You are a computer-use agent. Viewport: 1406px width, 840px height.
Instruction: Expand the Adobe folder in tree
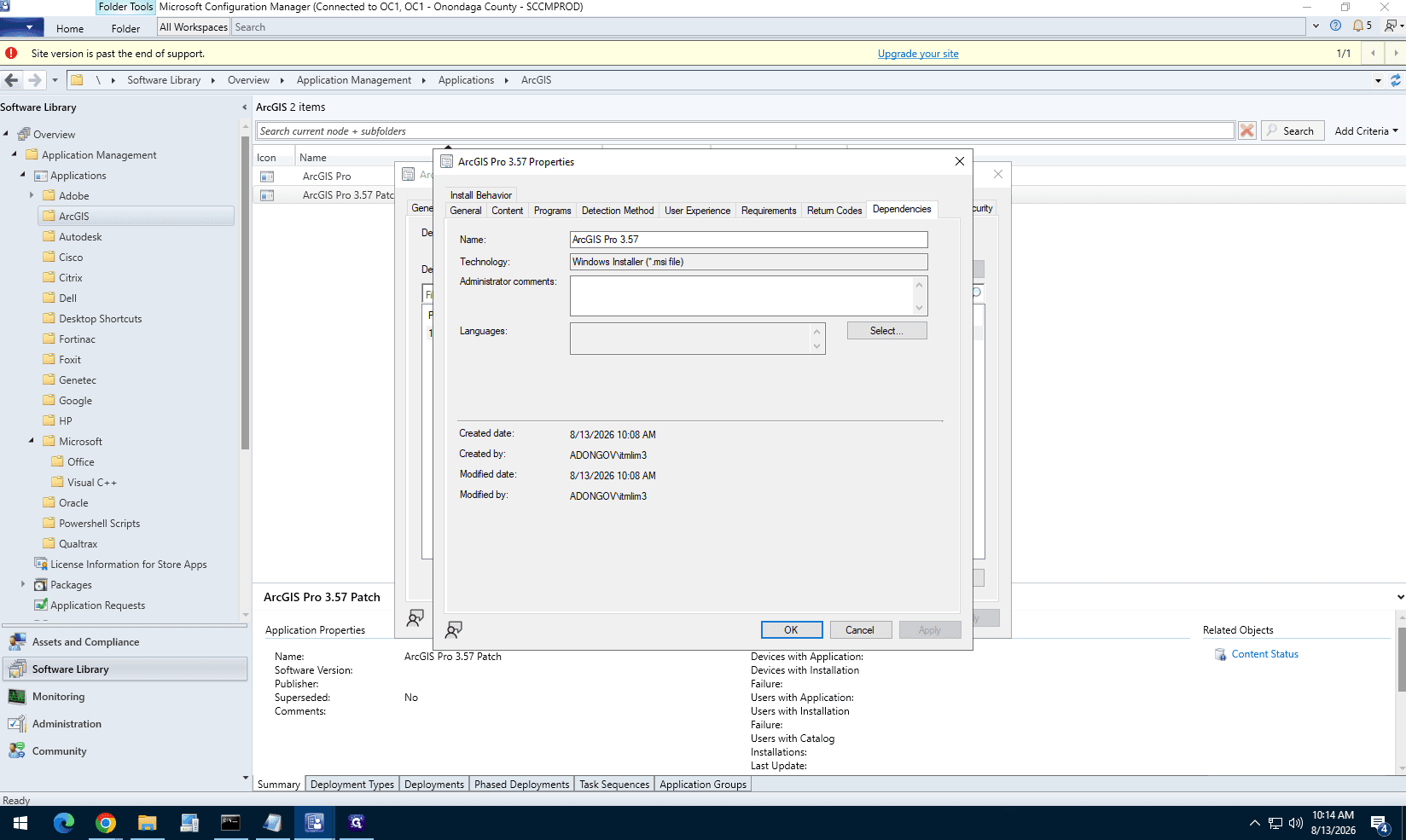[32, 195]
